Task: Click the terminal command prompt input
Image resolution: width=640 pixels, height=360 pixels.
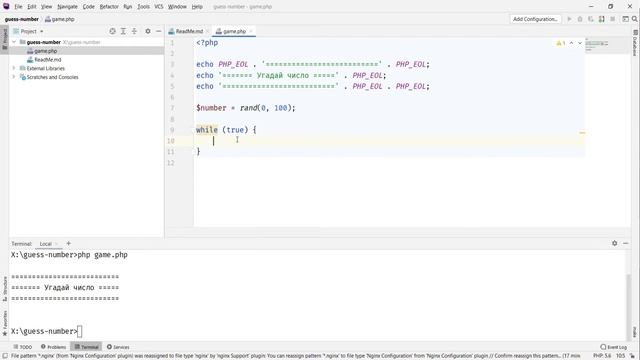Action: point(80,331)
